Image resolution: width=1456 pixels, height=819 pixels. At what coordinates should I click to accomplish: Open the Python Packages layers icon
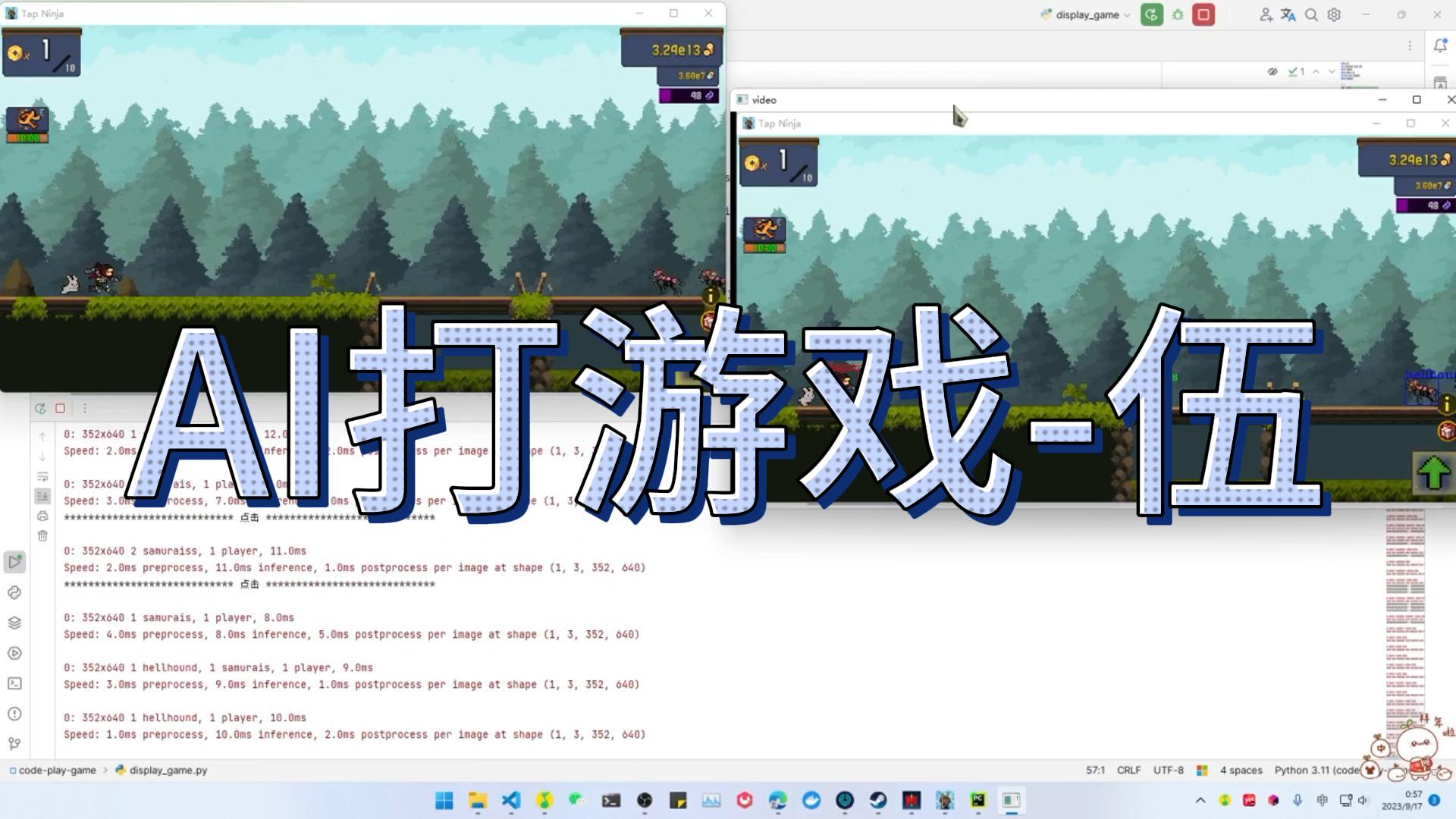(x=14, y=623)
